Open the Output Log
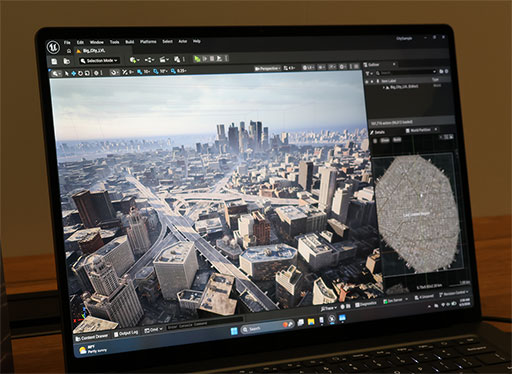This screenshot has height=374, width=512. (x=126, y=333)
